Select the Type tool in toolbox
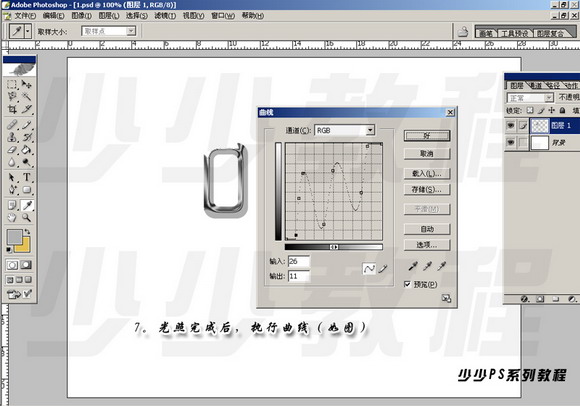This screenshot has width=580, height=406. pos(27,177)
